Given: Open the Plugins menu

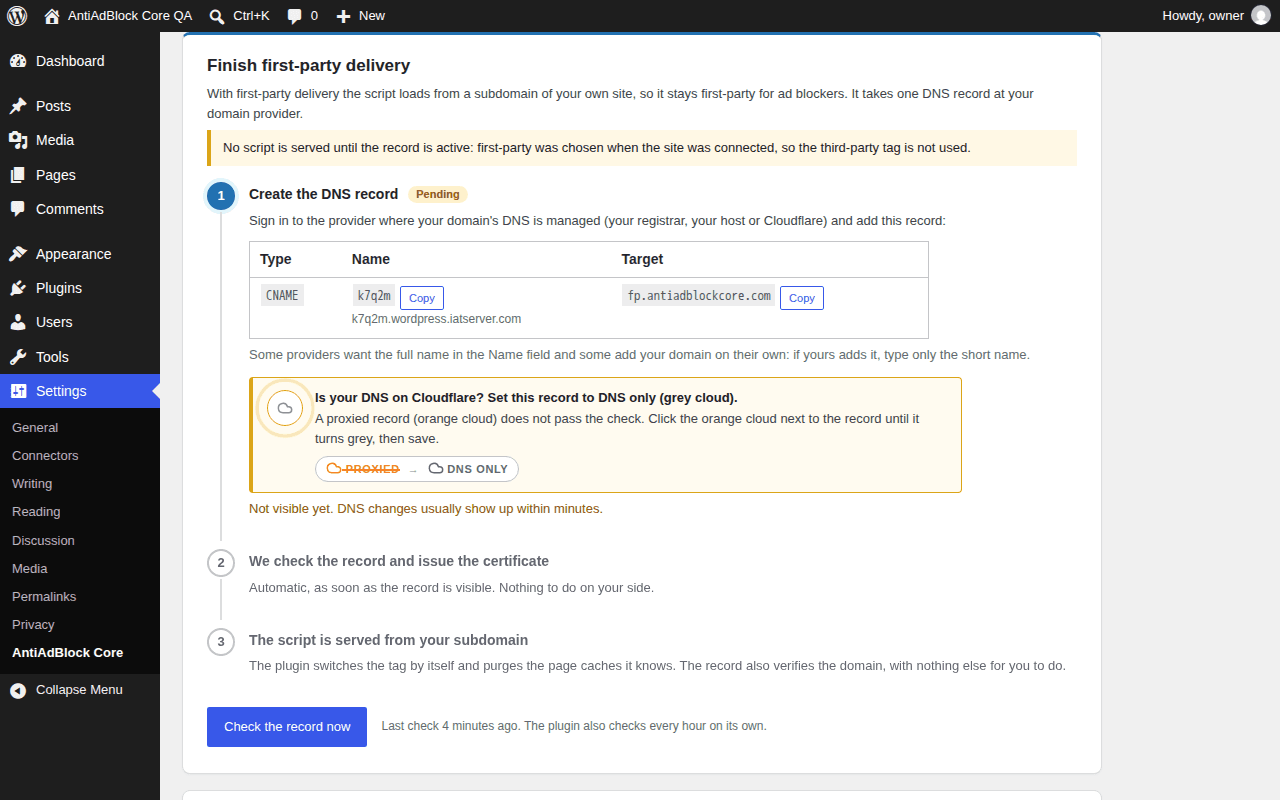Looking at the screenshot, I should click(80, 288).
